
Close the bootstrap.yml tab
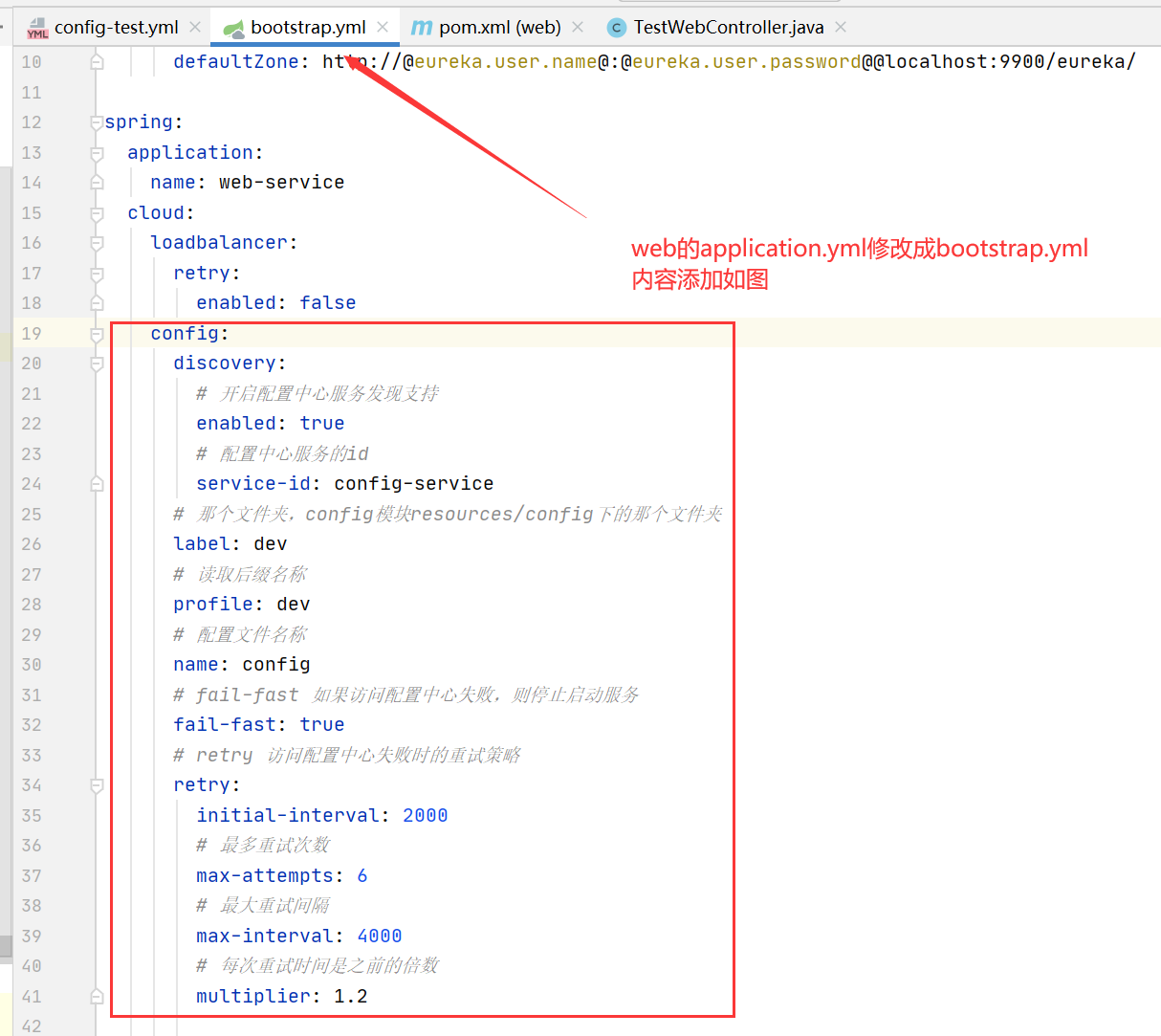[383, 27]
